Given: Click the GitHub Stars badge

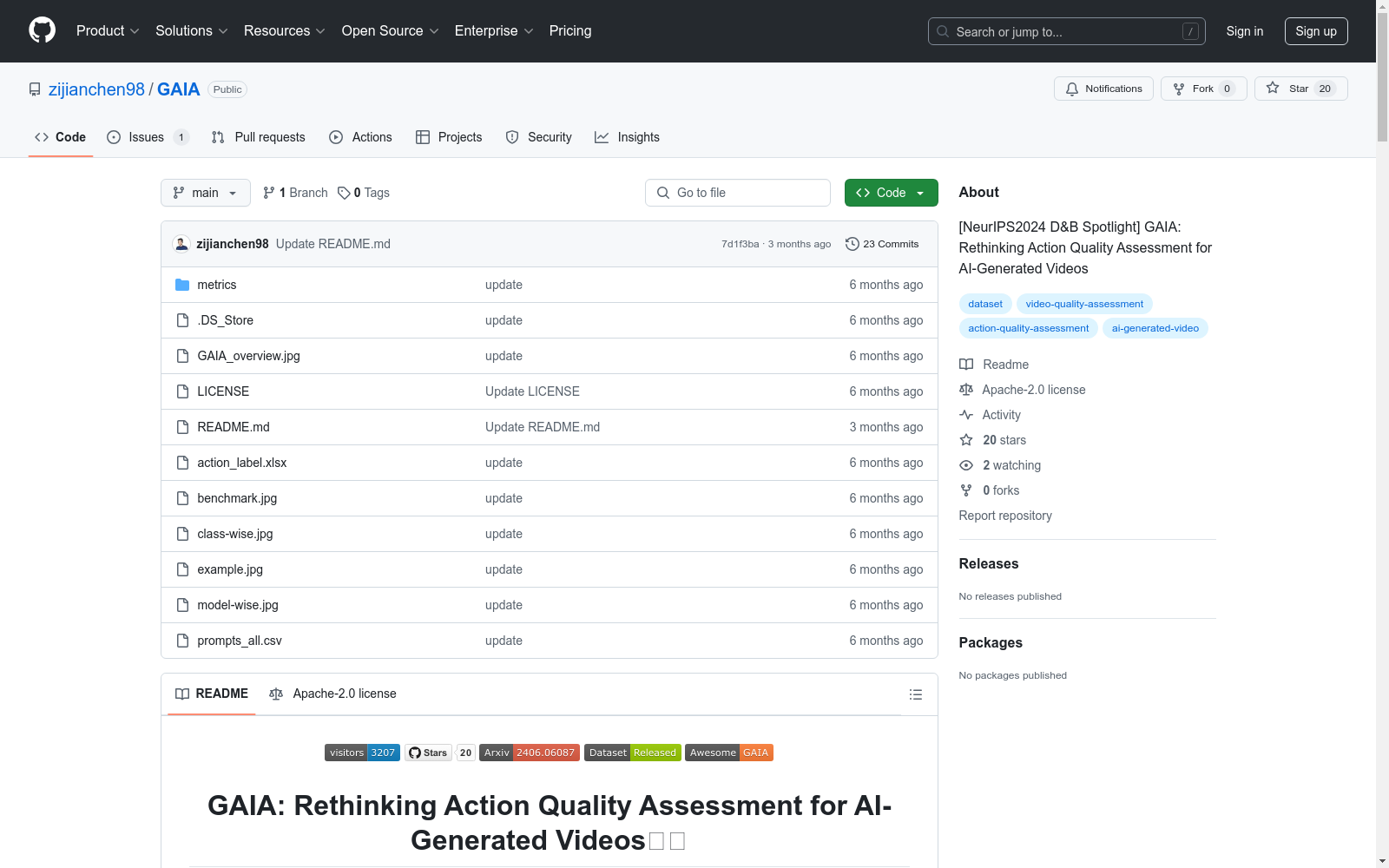Looking at the screenshot, I should pos(439,753).
